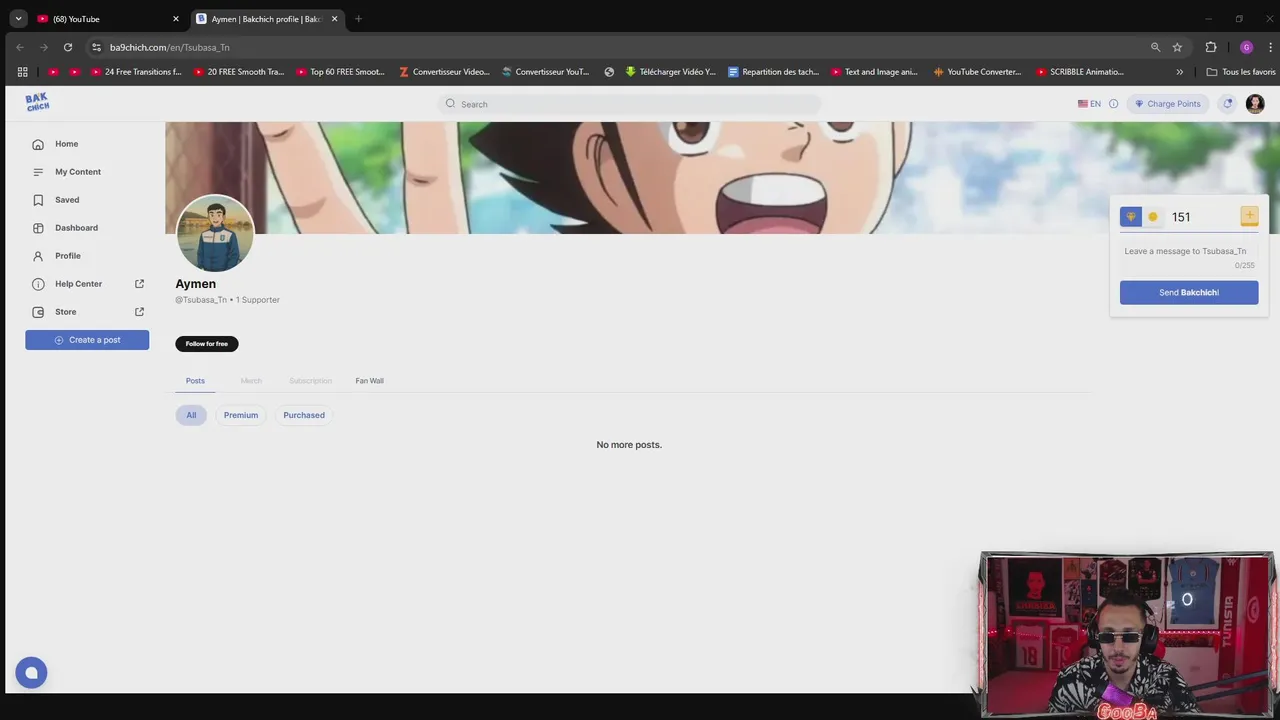1280x720 pixels.
Task: Open the Extensions puzzle icon
Action: pos(1211,47)
